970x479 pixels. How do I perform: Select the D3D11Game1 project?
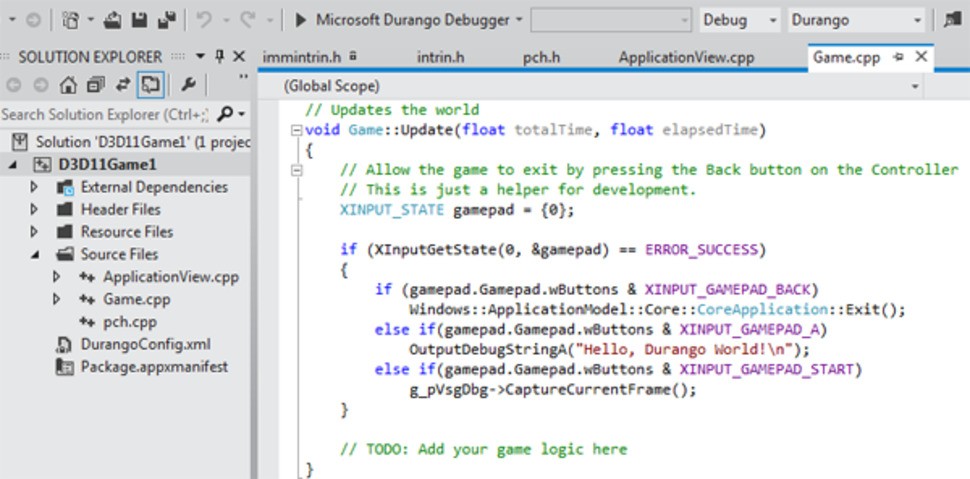click(107, 165)
